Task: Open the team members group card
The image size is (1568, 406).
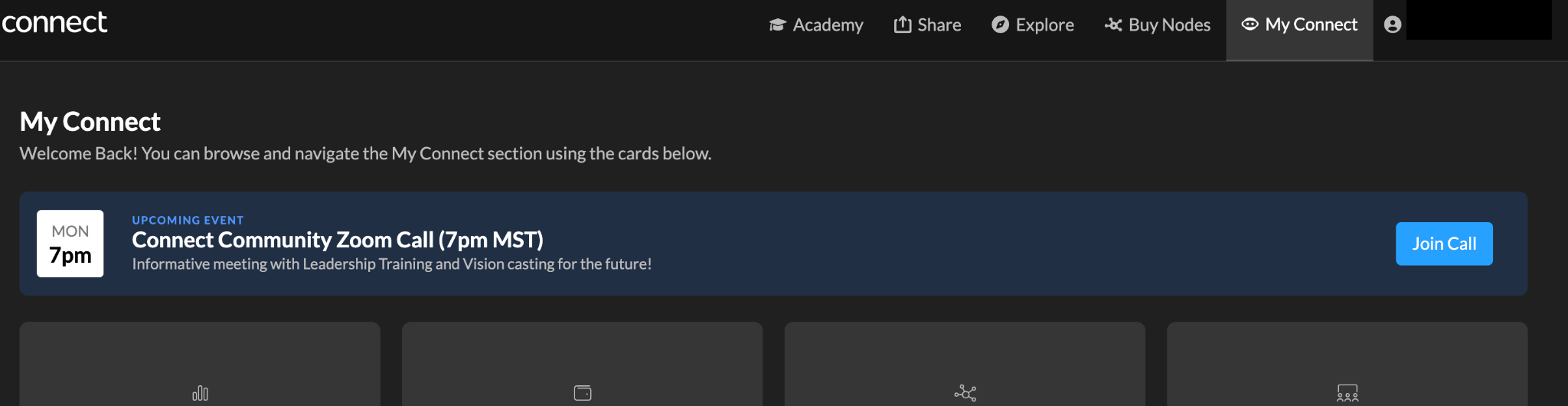Action: (x=1347, y=364)
